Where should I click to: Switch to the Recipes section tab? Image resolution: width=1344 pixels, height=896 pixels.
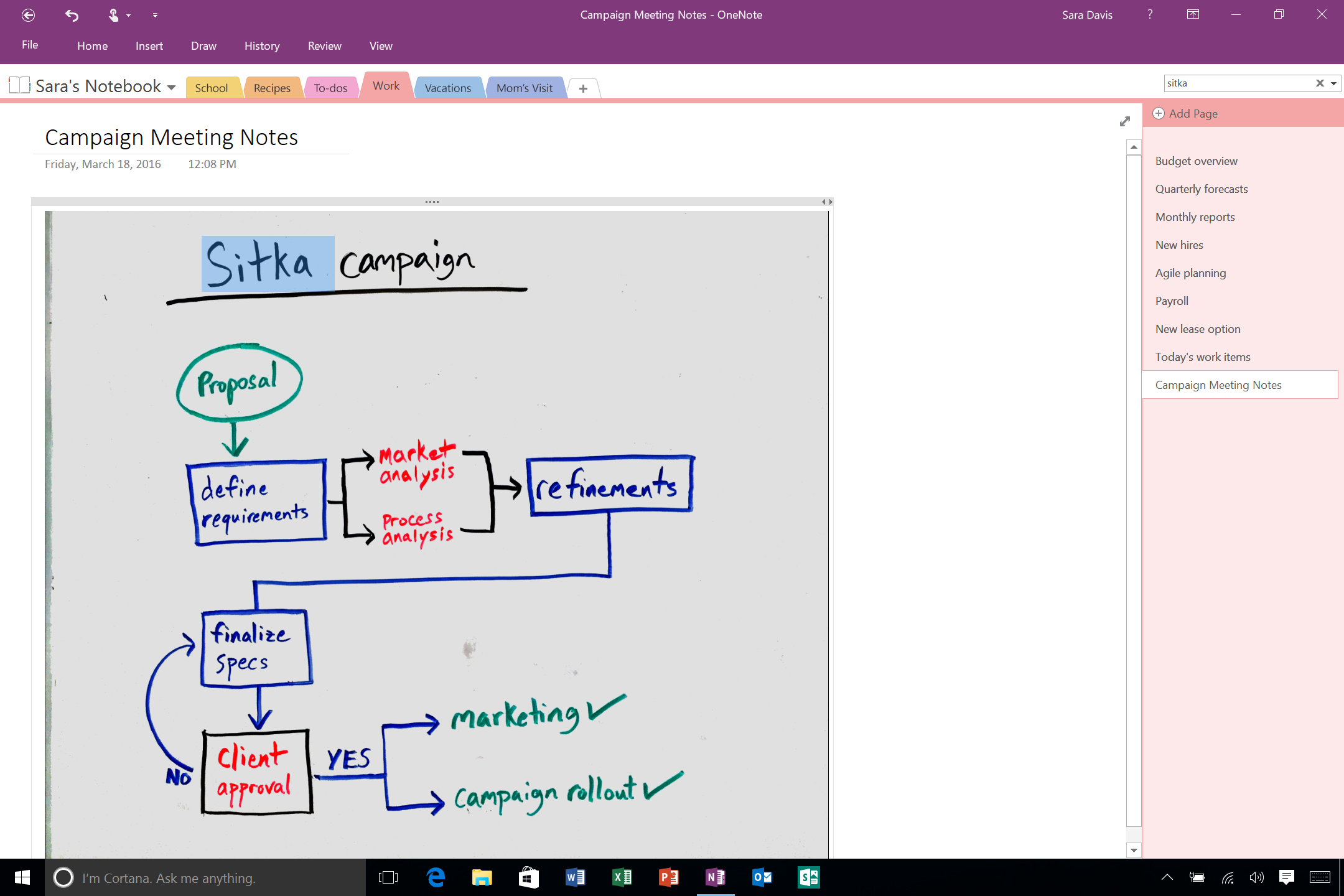click(x=272, y=88)
